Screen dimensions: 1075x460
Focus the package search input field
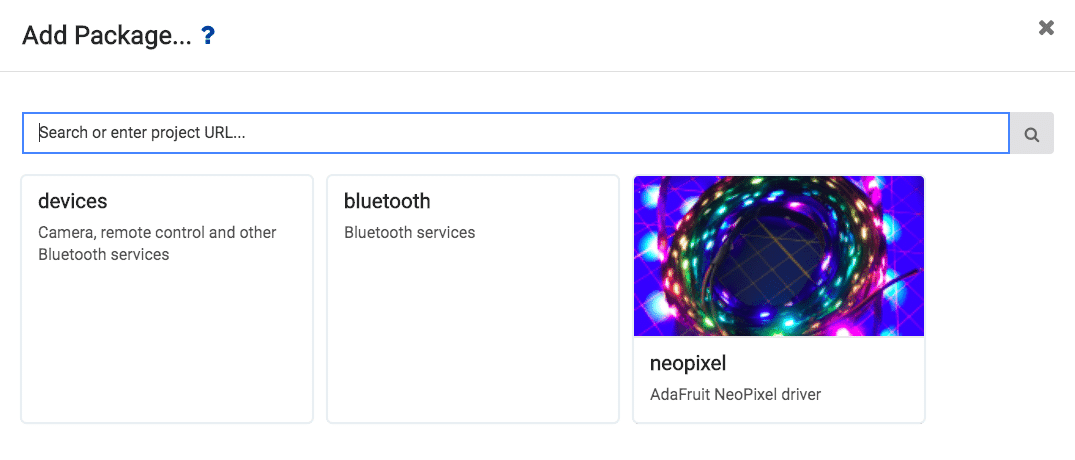(515, 133)
